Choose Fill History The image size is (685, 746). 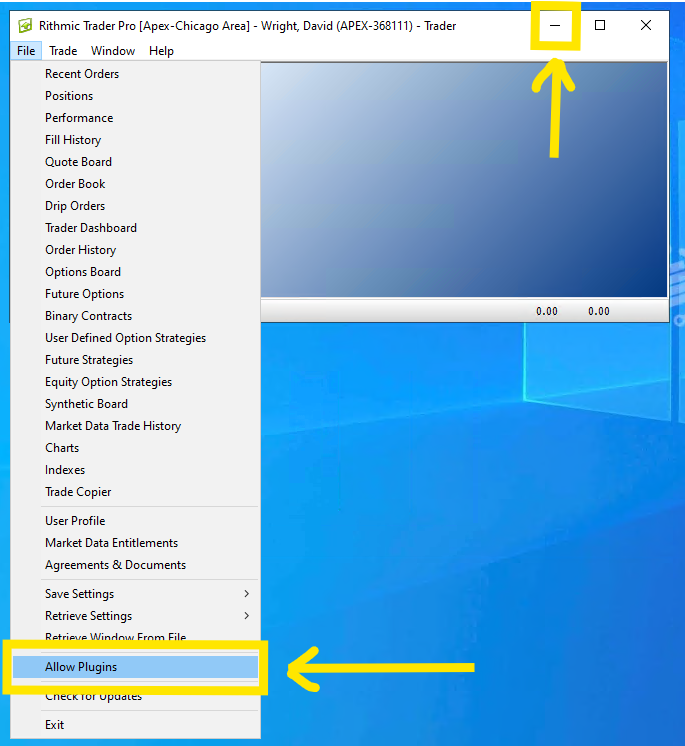point(136,140)
